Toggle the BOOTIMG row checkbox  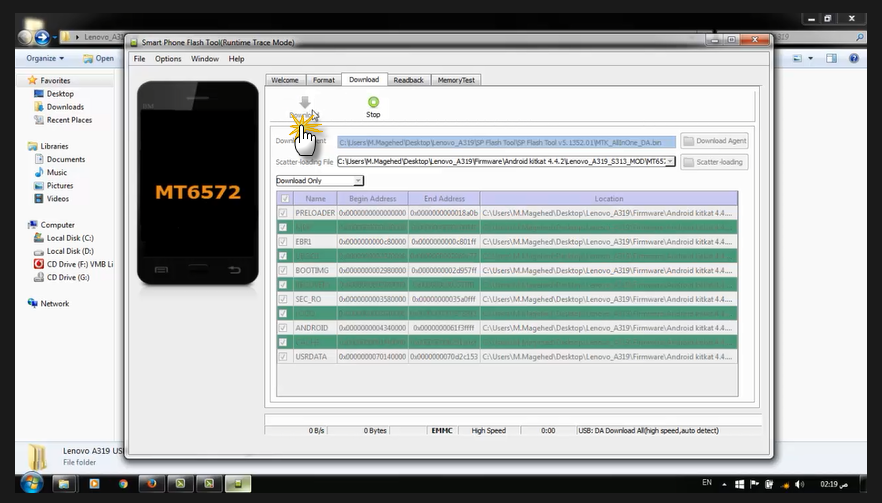[x=283, y=271]
